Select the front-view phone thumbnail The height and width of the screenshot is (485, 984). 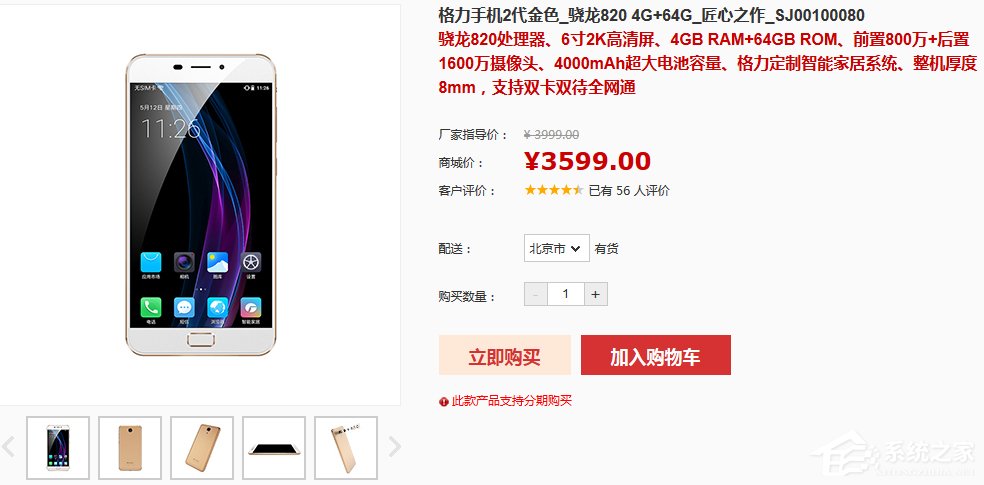pos(58,447)
